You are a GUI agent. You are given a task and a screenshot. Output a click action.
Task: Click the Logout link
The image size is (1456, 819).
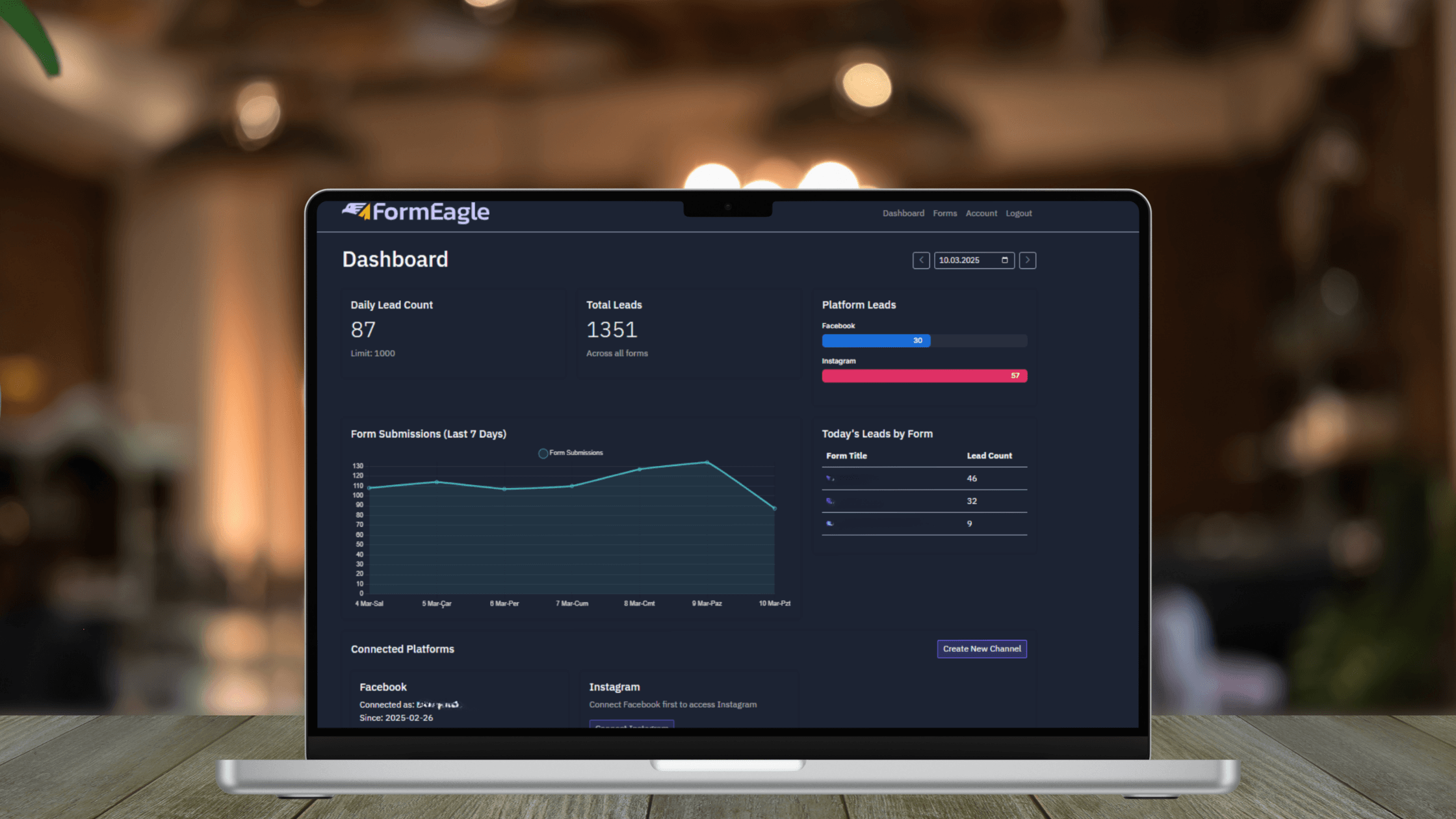tap(1019, 213)
